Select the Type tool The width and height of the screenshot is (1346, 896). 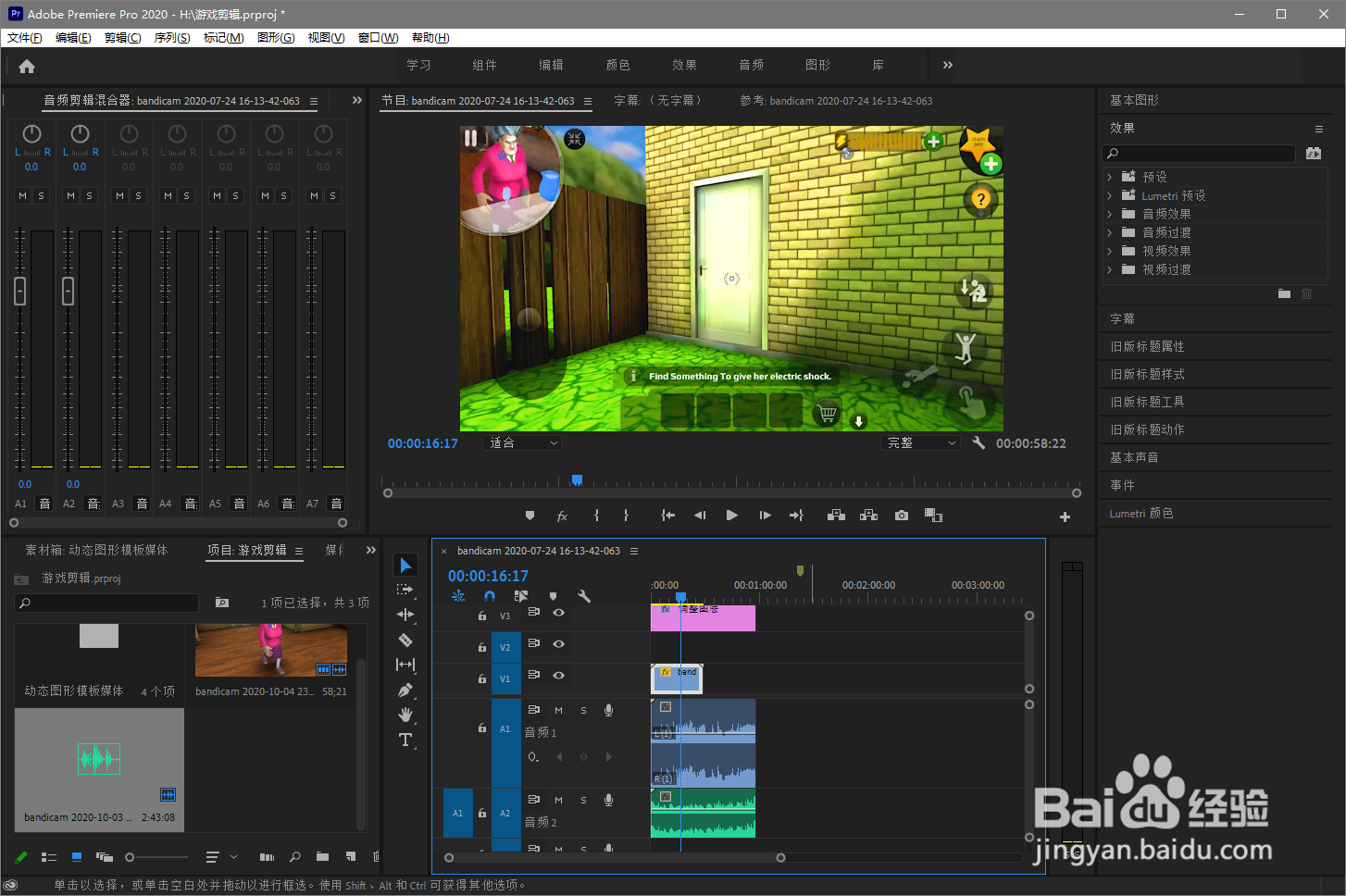tap(405, 740)
